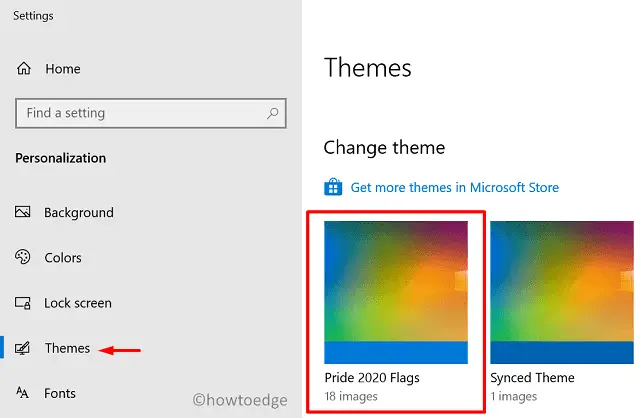This screenshot has height=418, width=640.
Task: Click the Themes brush icon
Action: tap(25, 349)
